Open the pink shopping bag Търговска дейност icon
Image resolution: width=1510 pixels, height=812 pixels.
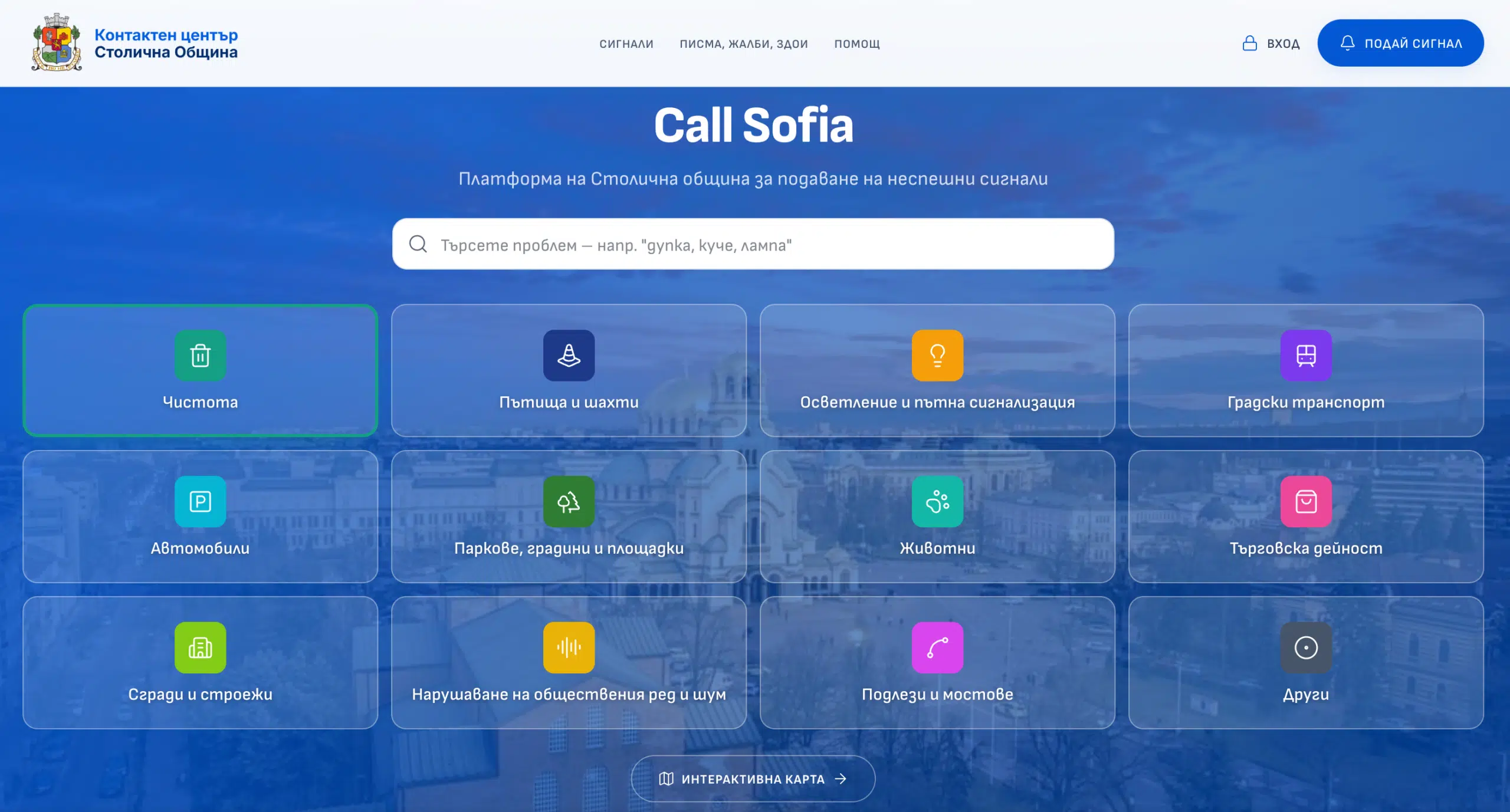click(1306, 501)
